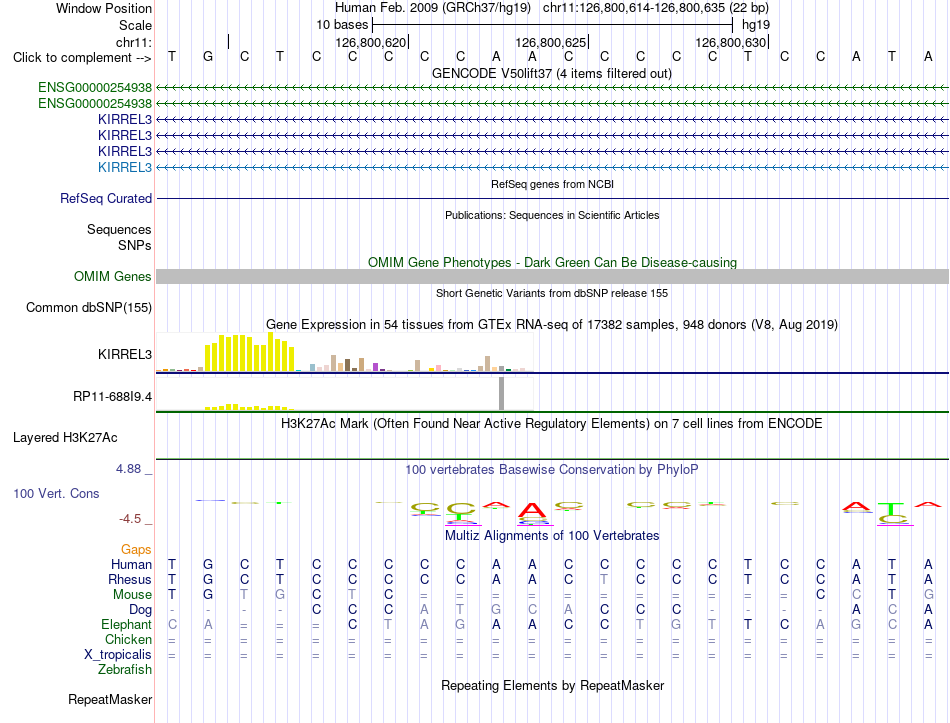
Task: Click the RepeatMasker track label
Action: click(110, 699)
